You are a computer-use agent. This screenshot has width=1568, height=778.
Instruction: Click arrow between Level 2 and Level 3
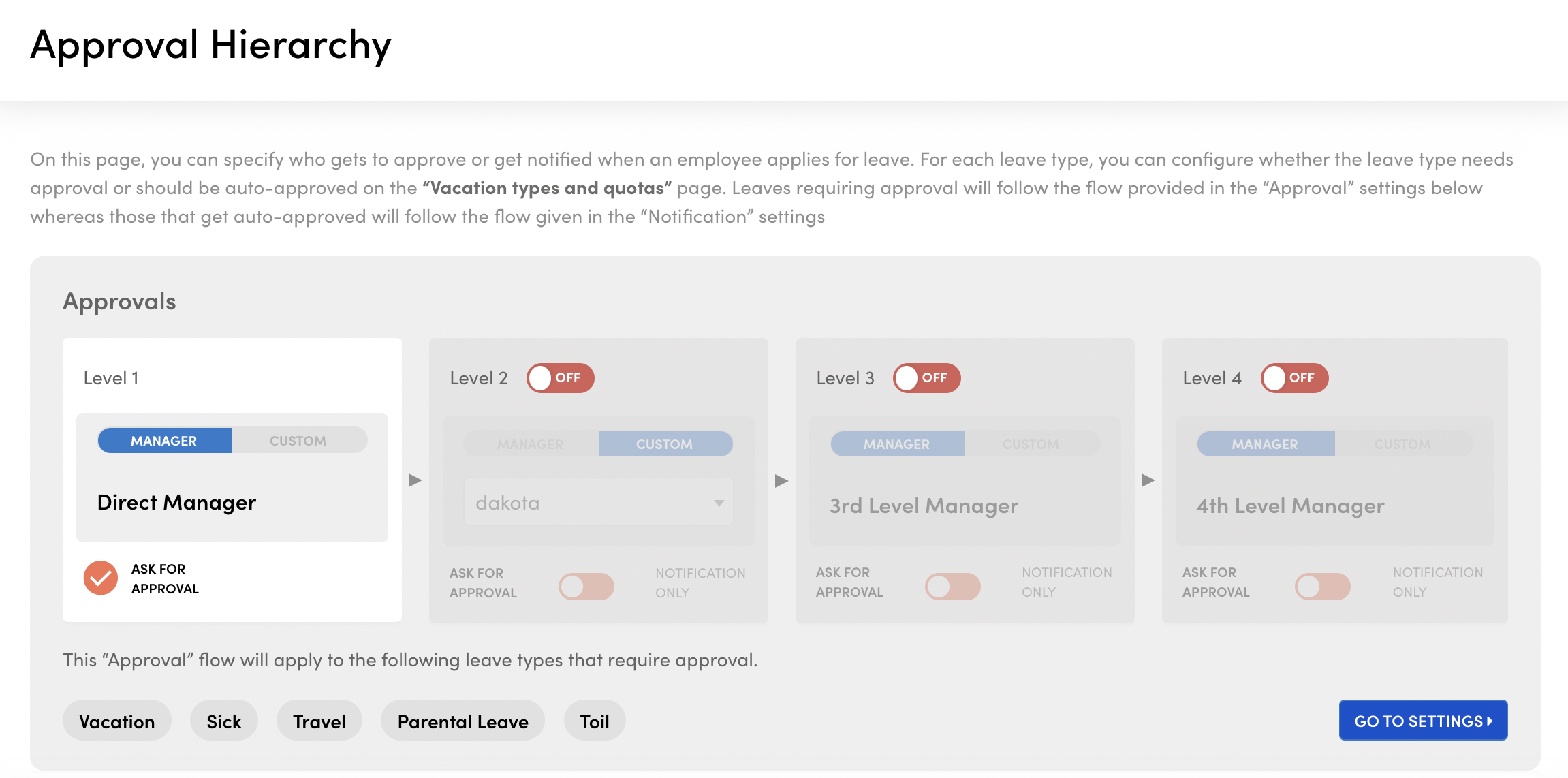coord(781,480)
